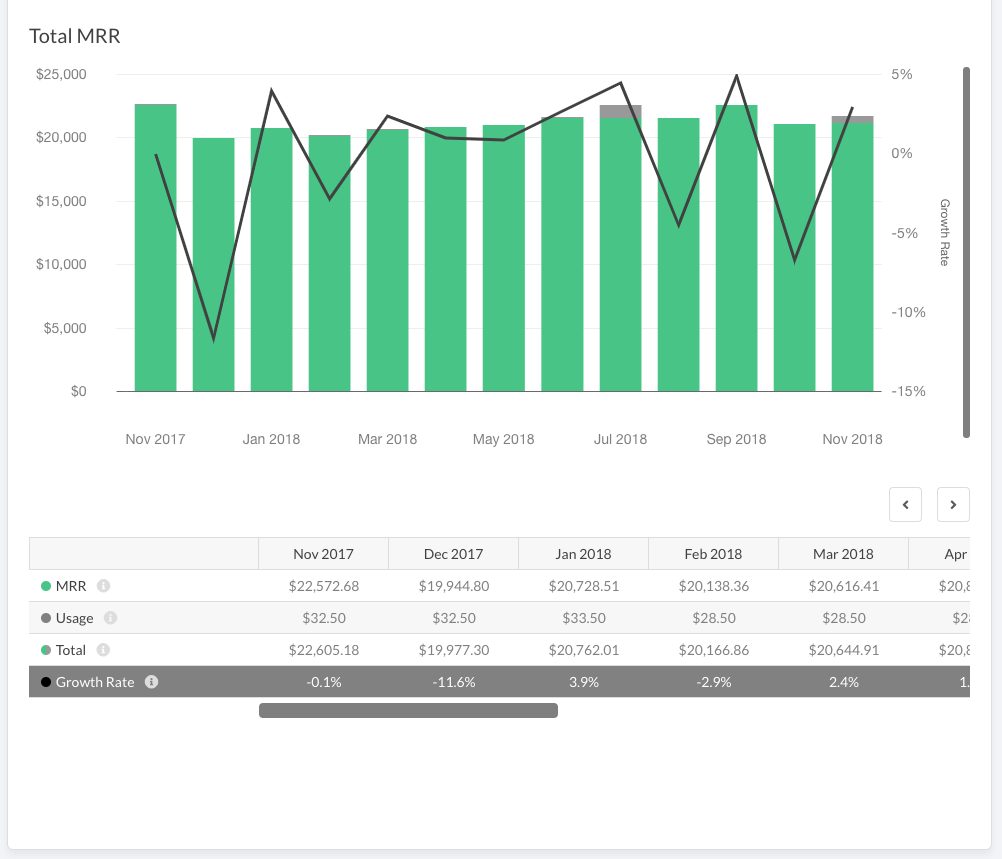Click the Sep 2018 growth rate line peak
Image resolution: width=1002 pixels, height=859 pixels.
coord(737,76)
